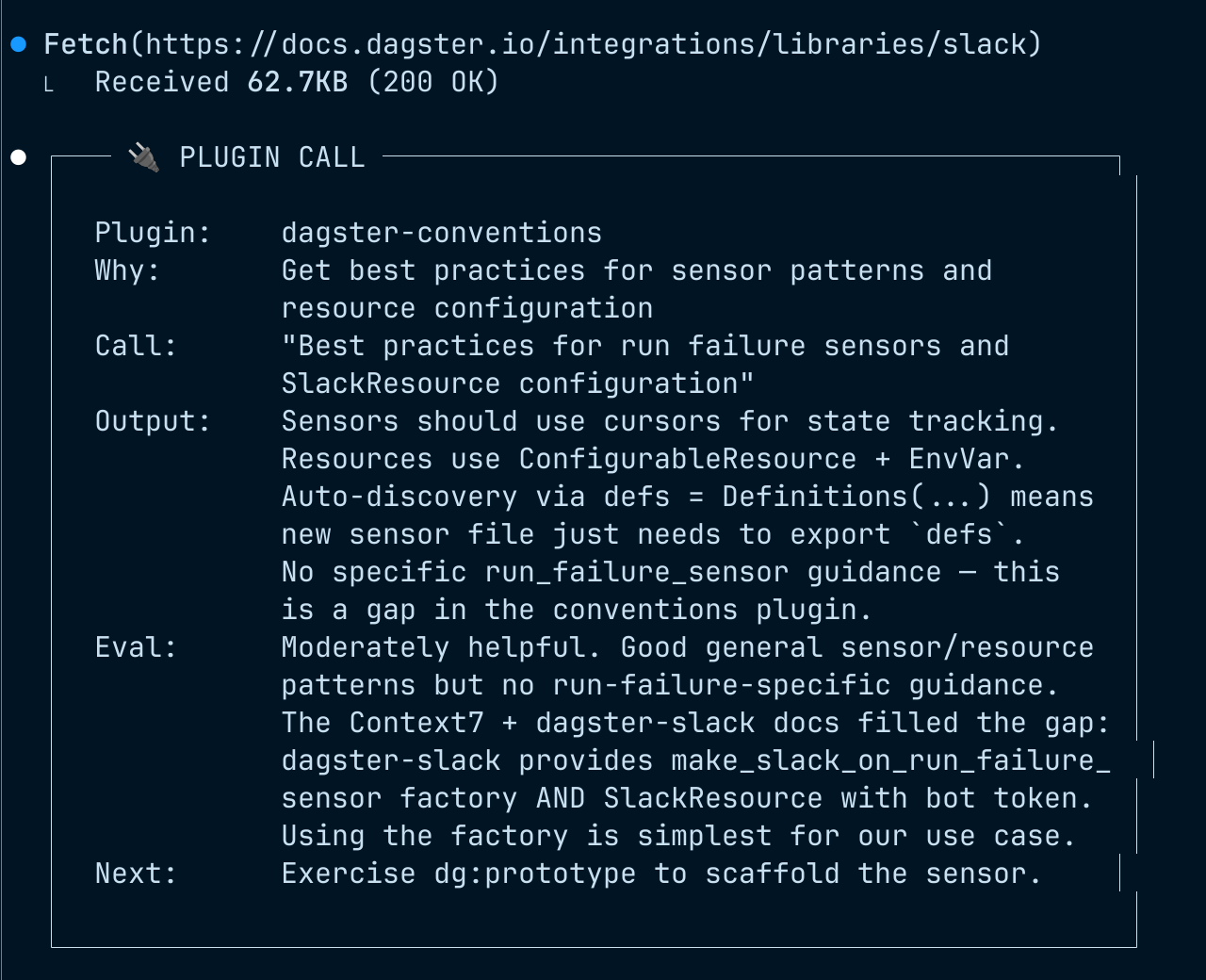This screenshot has height=980, width=1206.
Task: Click the electric plug icon
Action: point(144,157)
